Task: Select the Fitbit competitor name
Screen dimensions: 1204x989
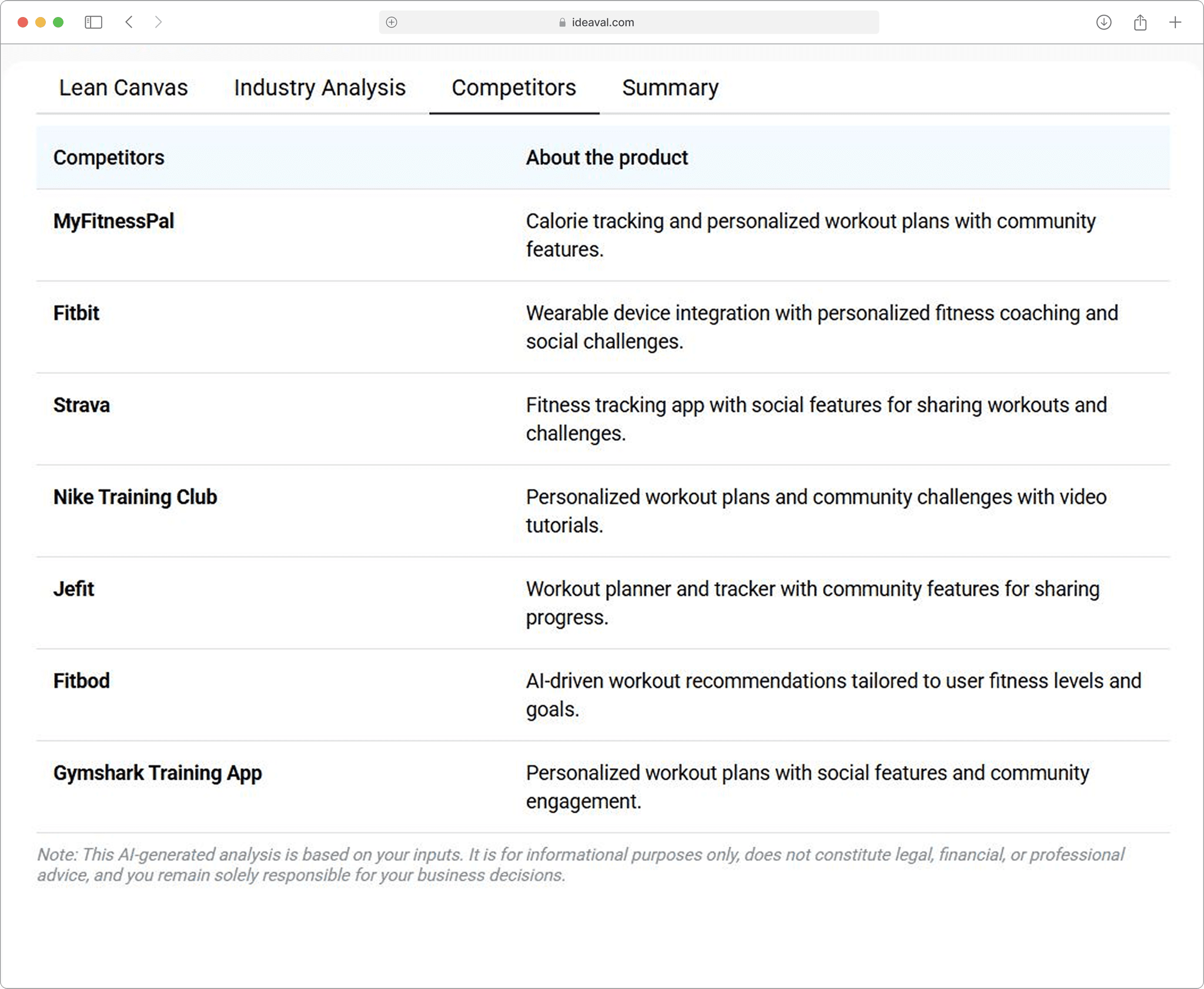Action: point(76,313)
